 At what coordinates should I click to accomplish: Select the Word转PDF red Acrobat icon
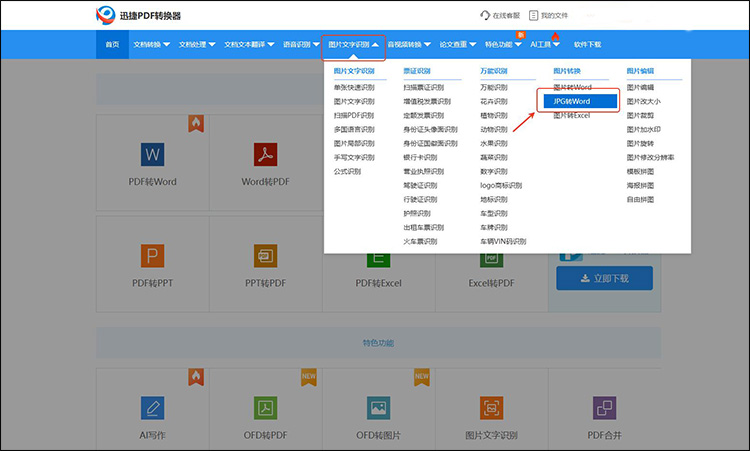pyautogui.click(x=265, y=154)
